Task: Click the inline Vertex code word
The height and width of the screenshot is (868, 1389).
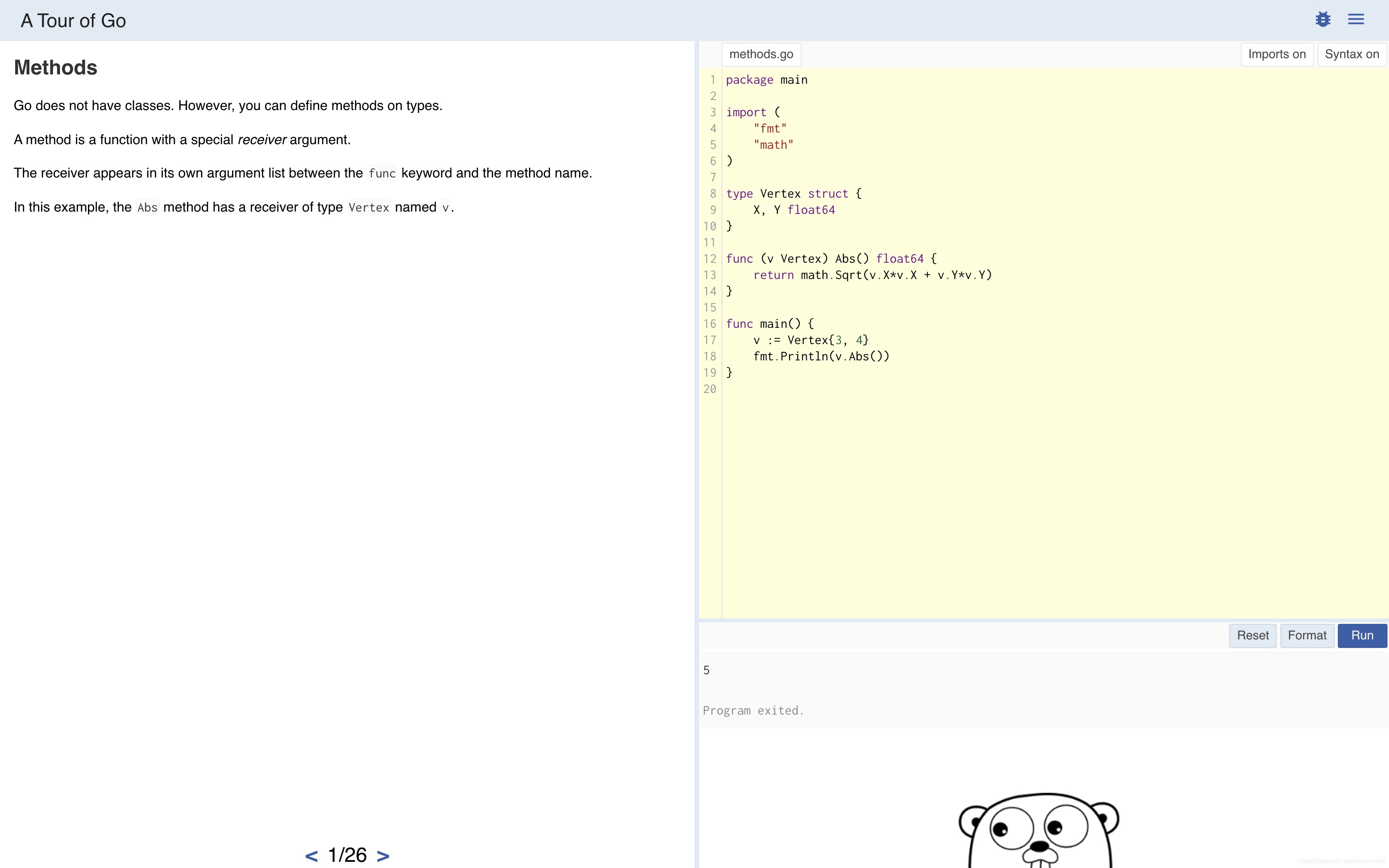Action: pos(369,207)
